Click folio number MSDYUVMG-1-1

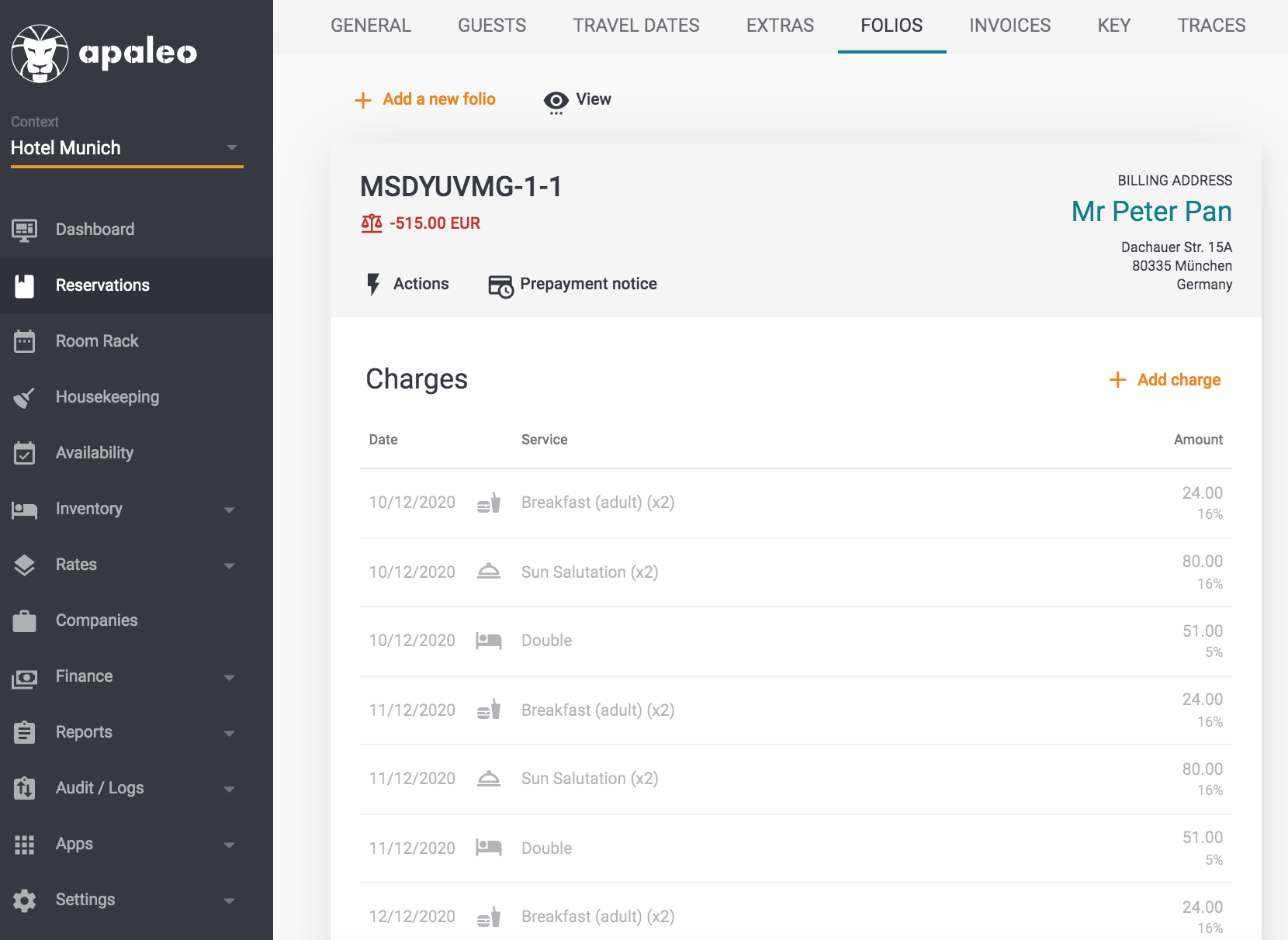(461, 187)
